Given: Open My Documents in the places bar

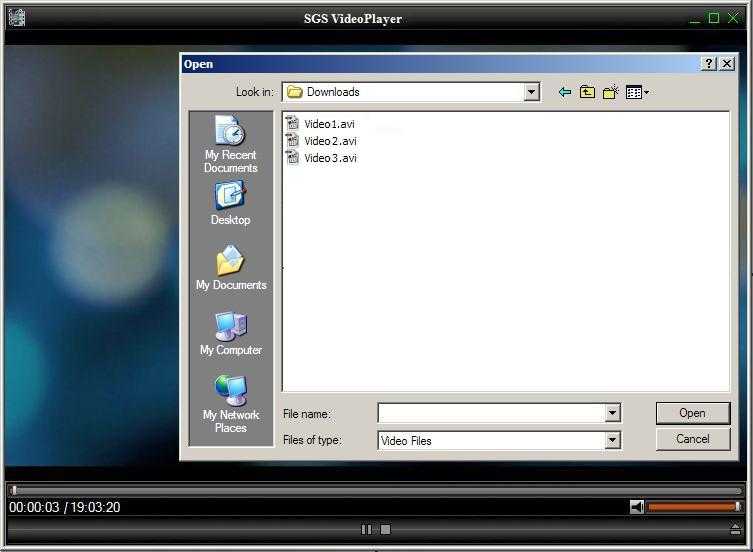Looking at the screenshot, I should [231, 268].
